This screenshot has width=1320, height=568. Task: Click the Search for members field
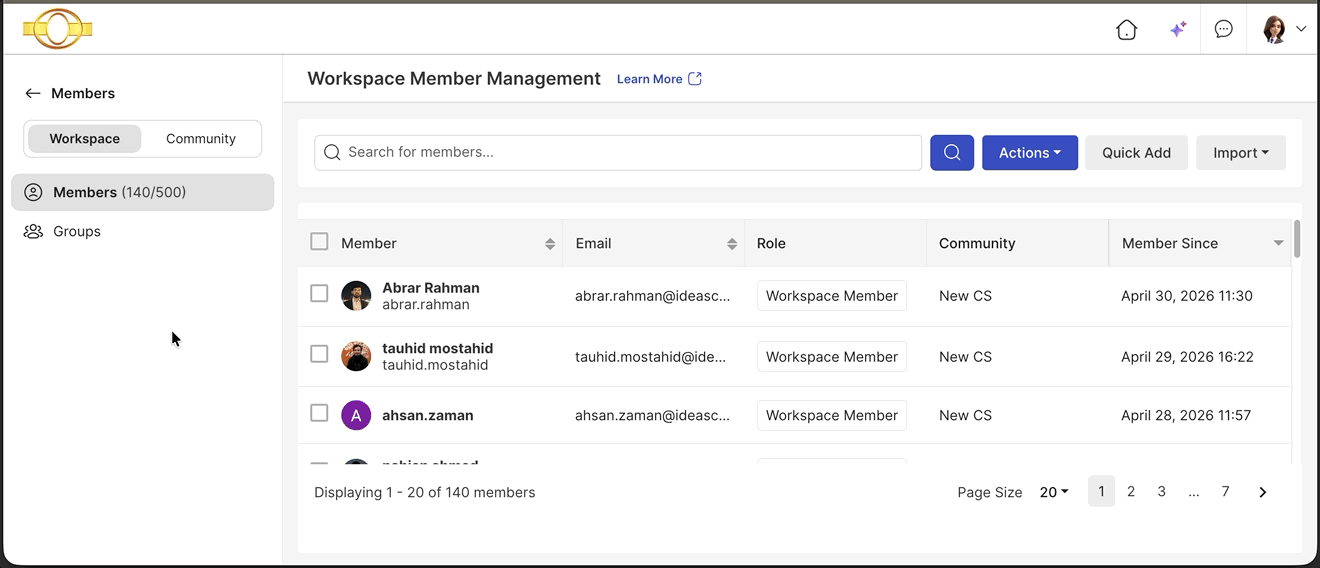[618, 152]
